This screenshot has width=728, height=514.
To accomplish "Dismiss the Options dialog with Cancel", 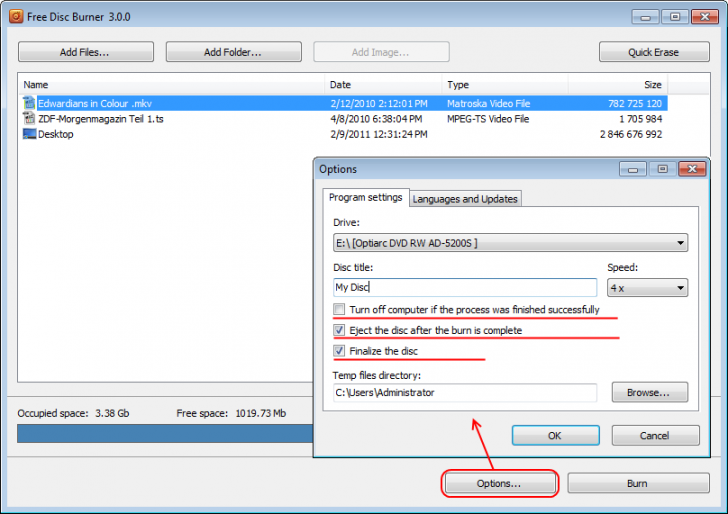I will click(x=655, y=436).
